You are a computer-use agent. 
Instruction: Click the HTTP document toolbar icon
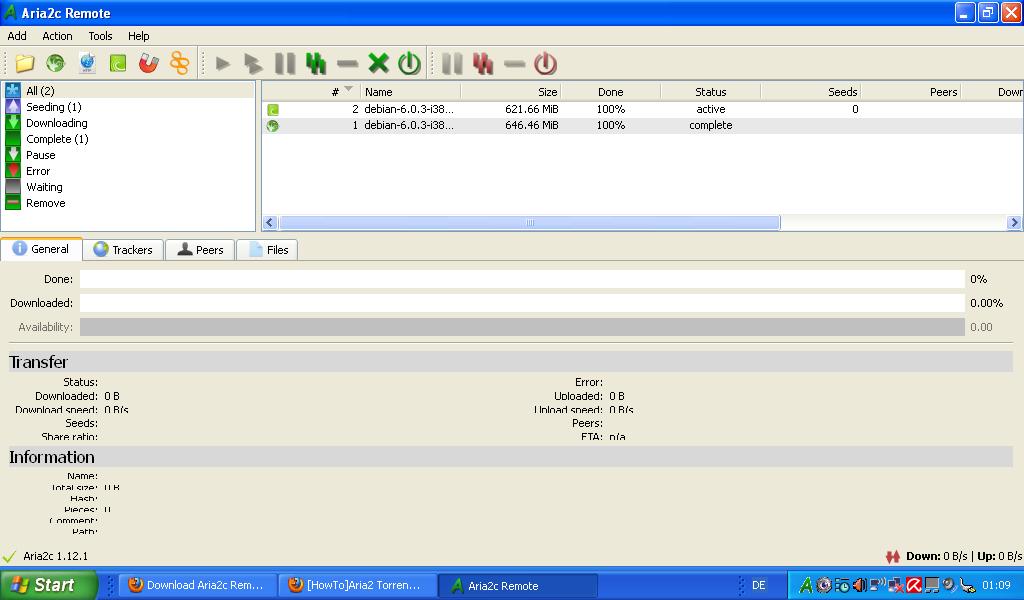pos(87,64)
